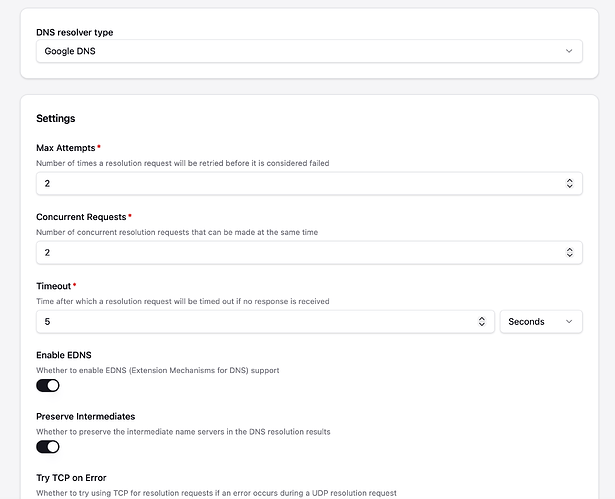Click the Timeout label
Image resolution: width=615 pixels, height=499 pixels.
tap(53, 286)
